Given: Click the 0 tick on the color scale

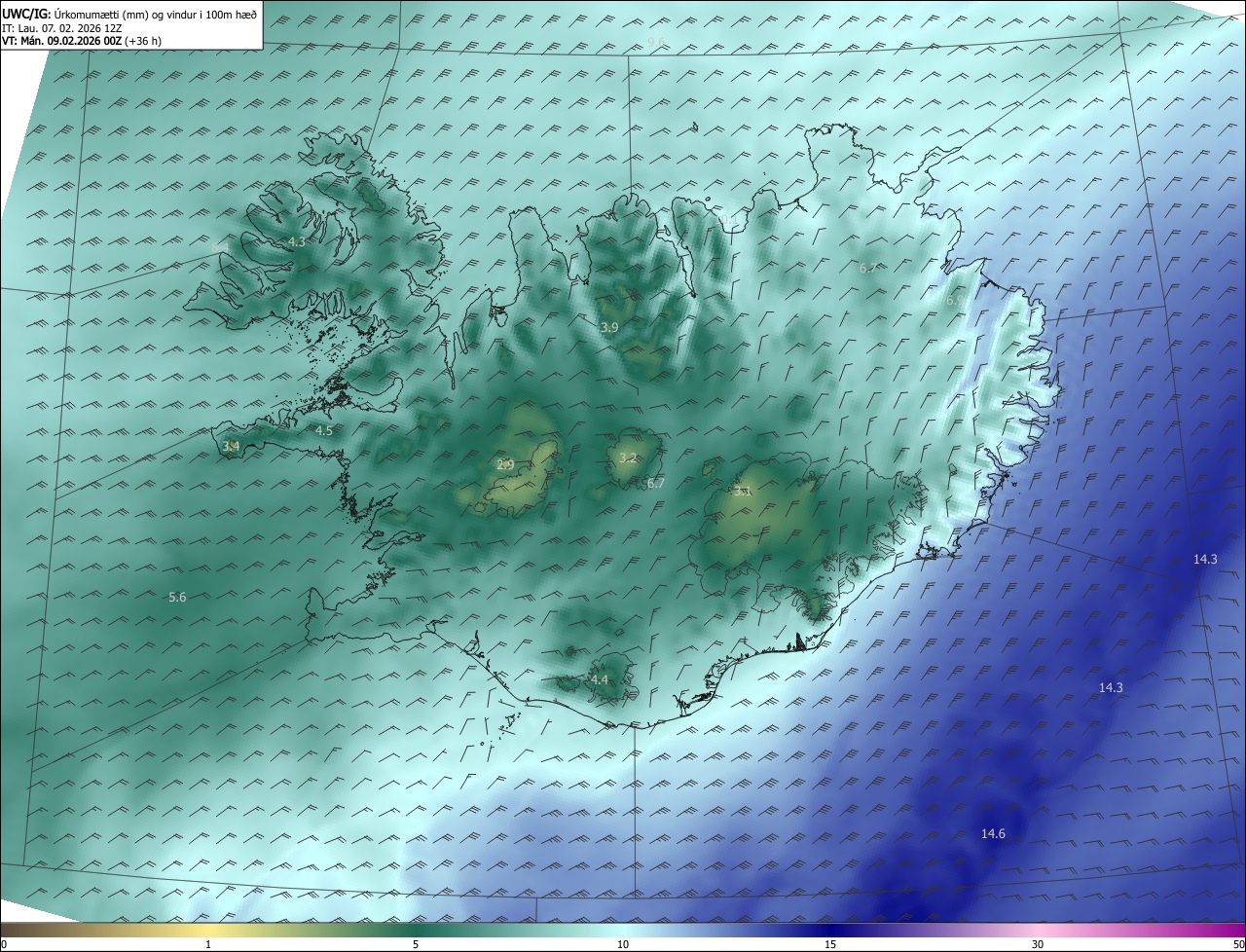Looking at the screenshot, I should 4,944.
